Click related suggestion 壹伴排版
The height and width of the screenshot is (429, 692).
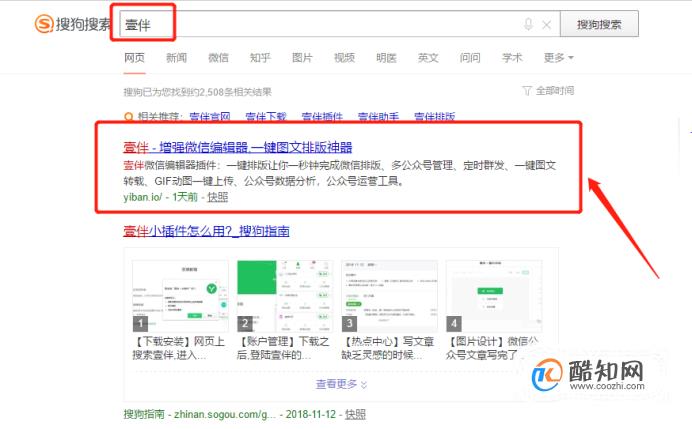434,117
